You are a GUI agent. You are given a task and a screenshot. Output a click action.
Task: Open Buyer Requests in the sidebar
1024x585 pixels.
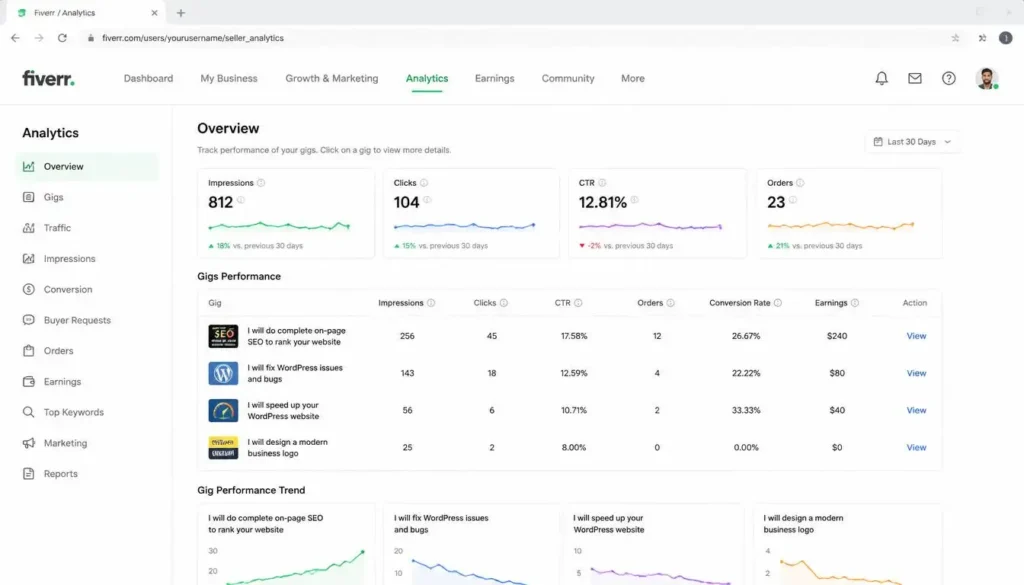[x=77, y=320]
